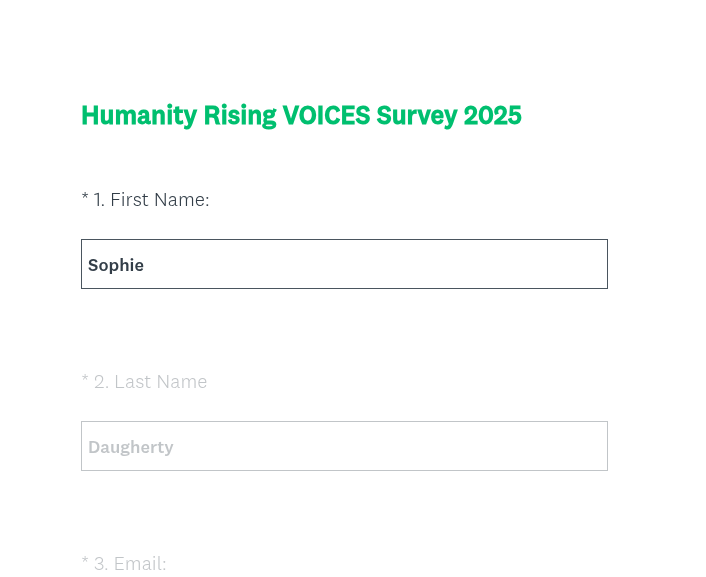Click '2025' in the survey heading
This screenshot has width=706, height=577.
[x=492, y=115]
